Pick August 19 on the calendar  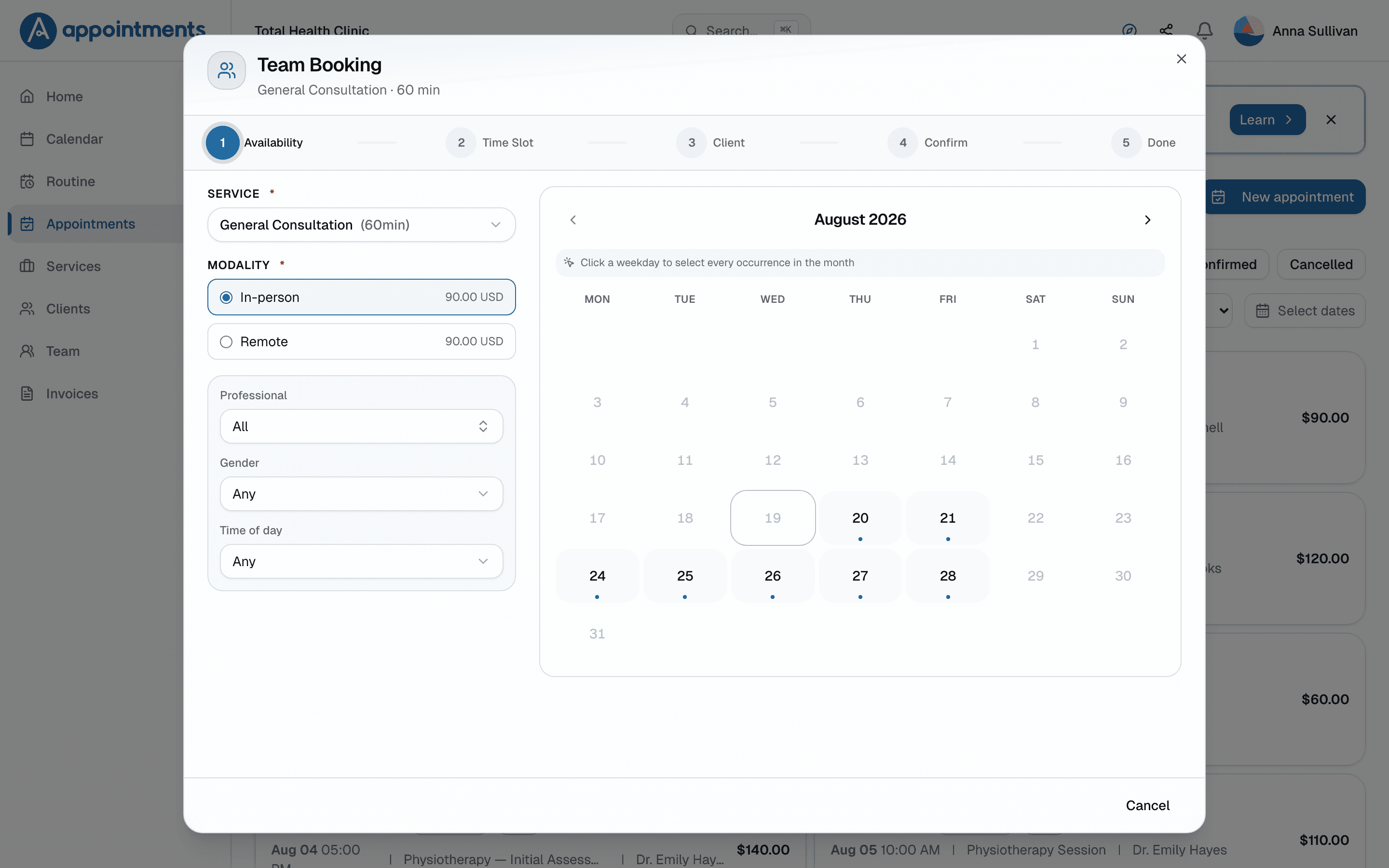pyautogui.click(x=773, y=518)
